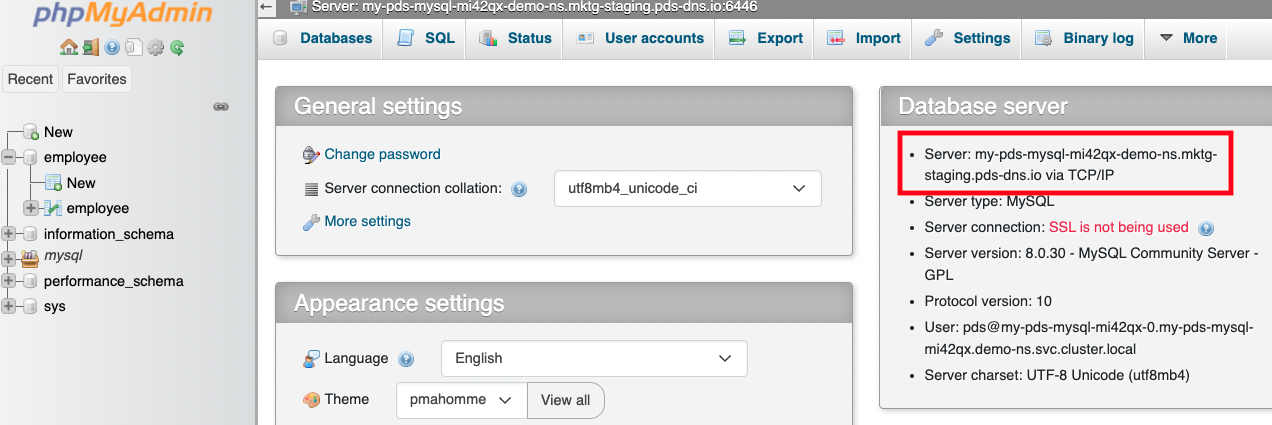The image size is (1272, 425).
Task: Switch to the Export tab
Action: tap(766, 38)
